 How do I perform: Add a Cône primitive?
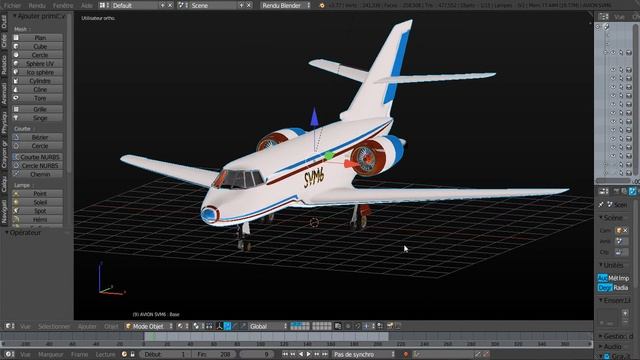tap(38, 89)
